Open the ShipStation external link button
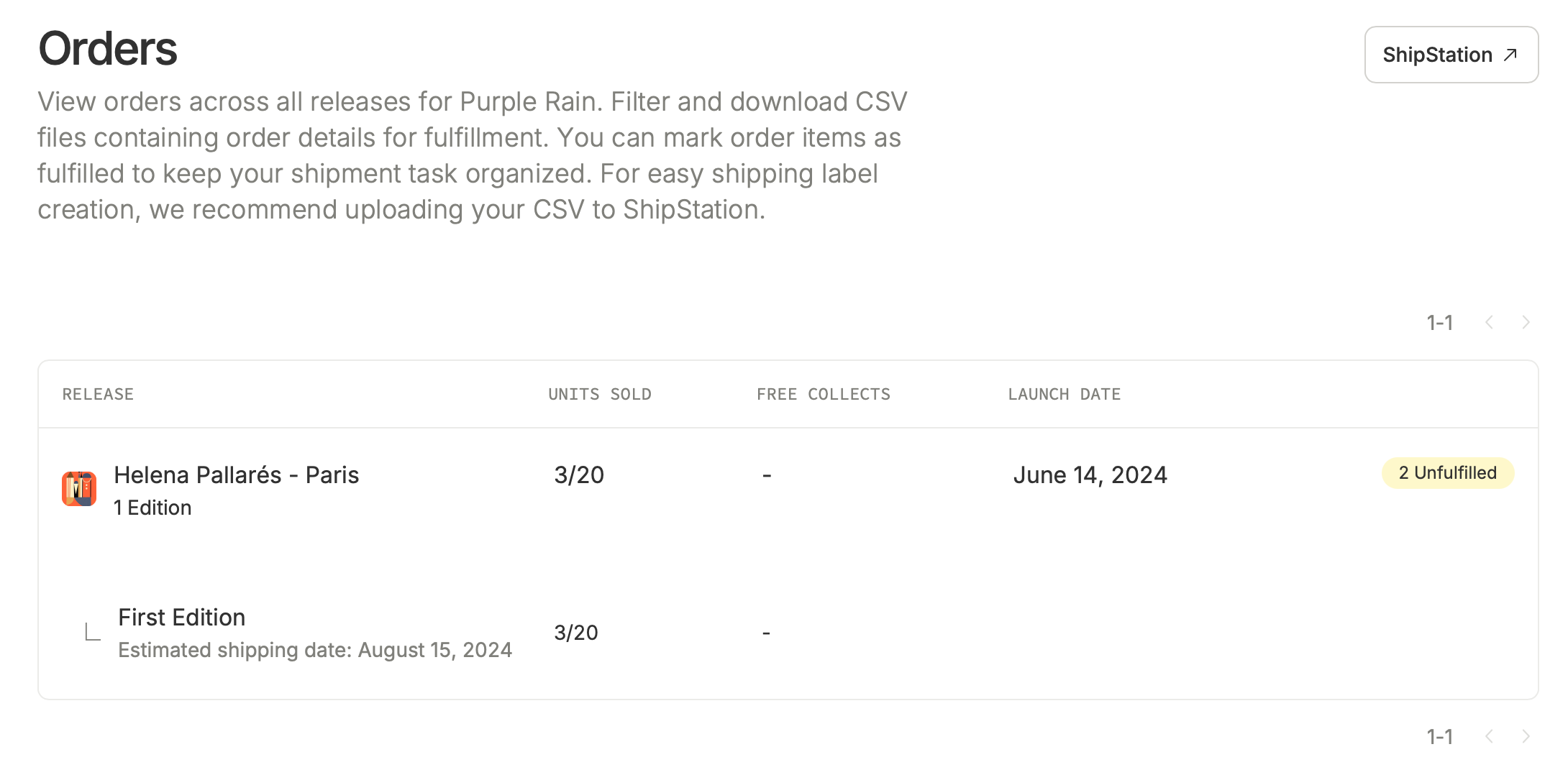 (x=1451, y=55)
